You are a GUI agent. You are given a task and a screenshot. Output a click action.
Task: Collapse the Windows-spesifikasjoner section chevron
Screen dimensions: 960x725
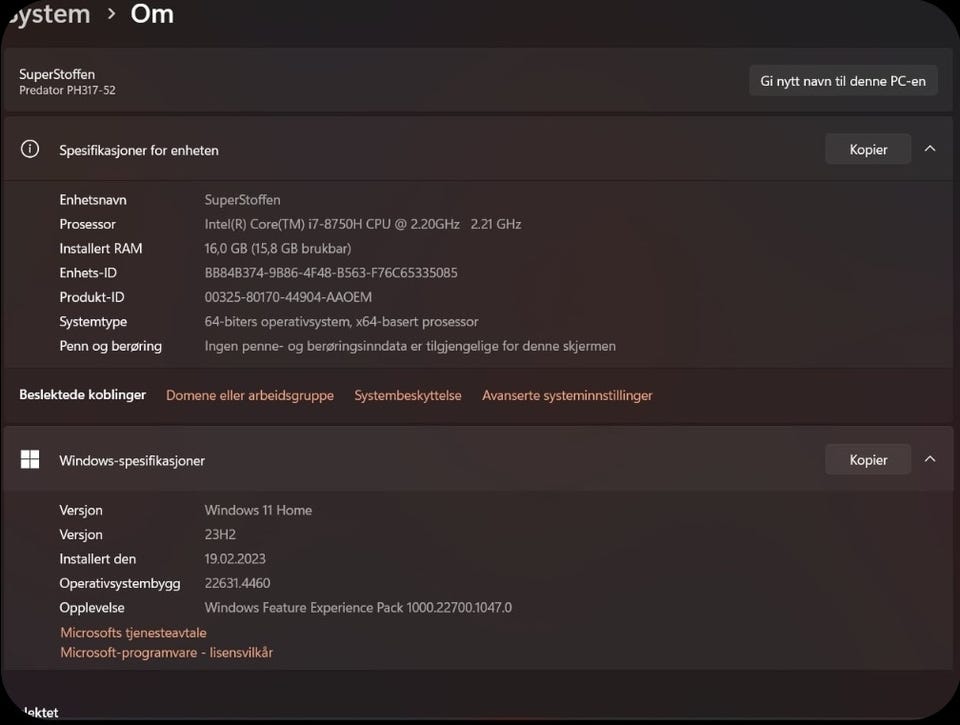coord(930,460)
